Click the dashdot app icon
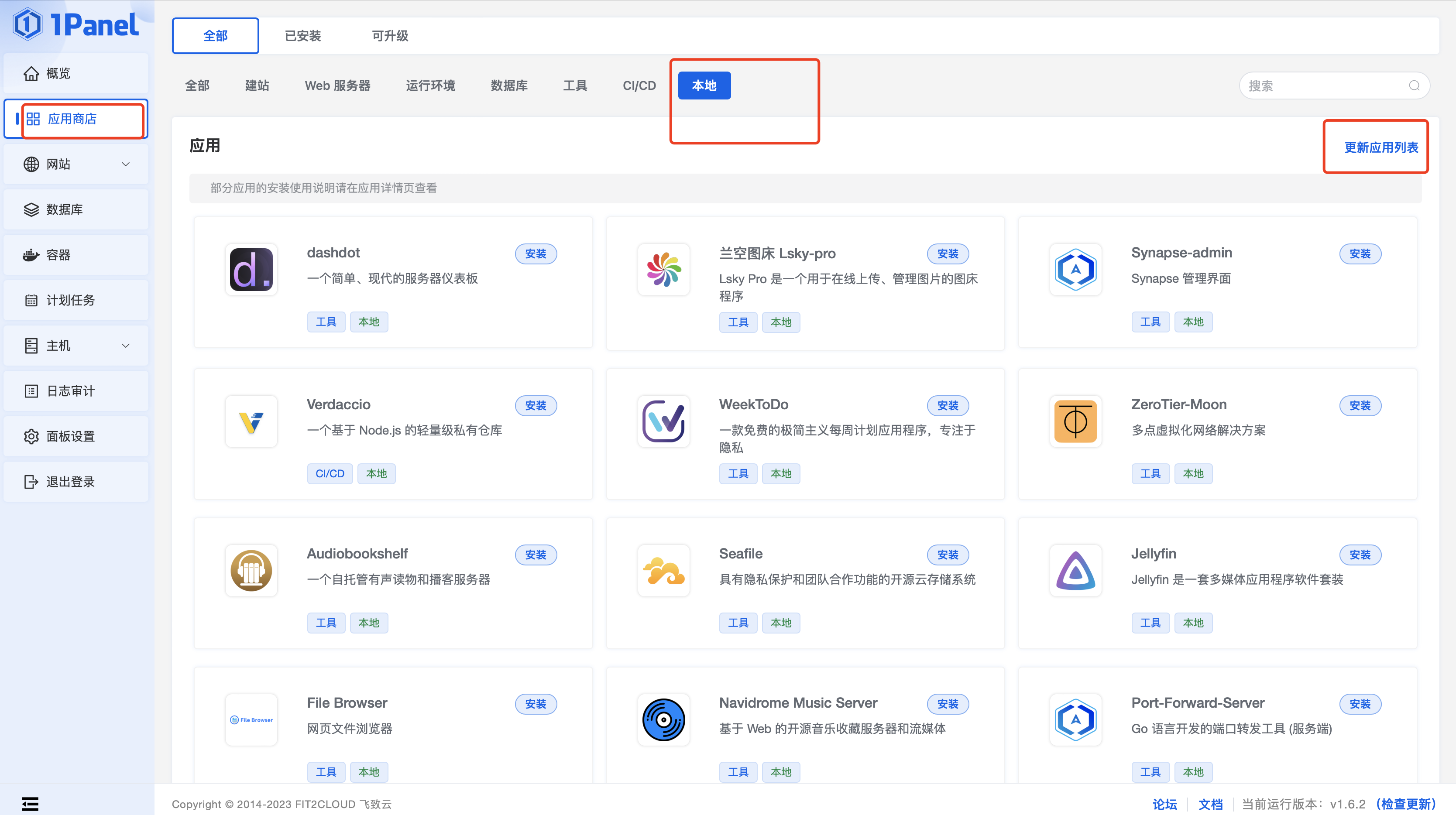 coord(251,270)
